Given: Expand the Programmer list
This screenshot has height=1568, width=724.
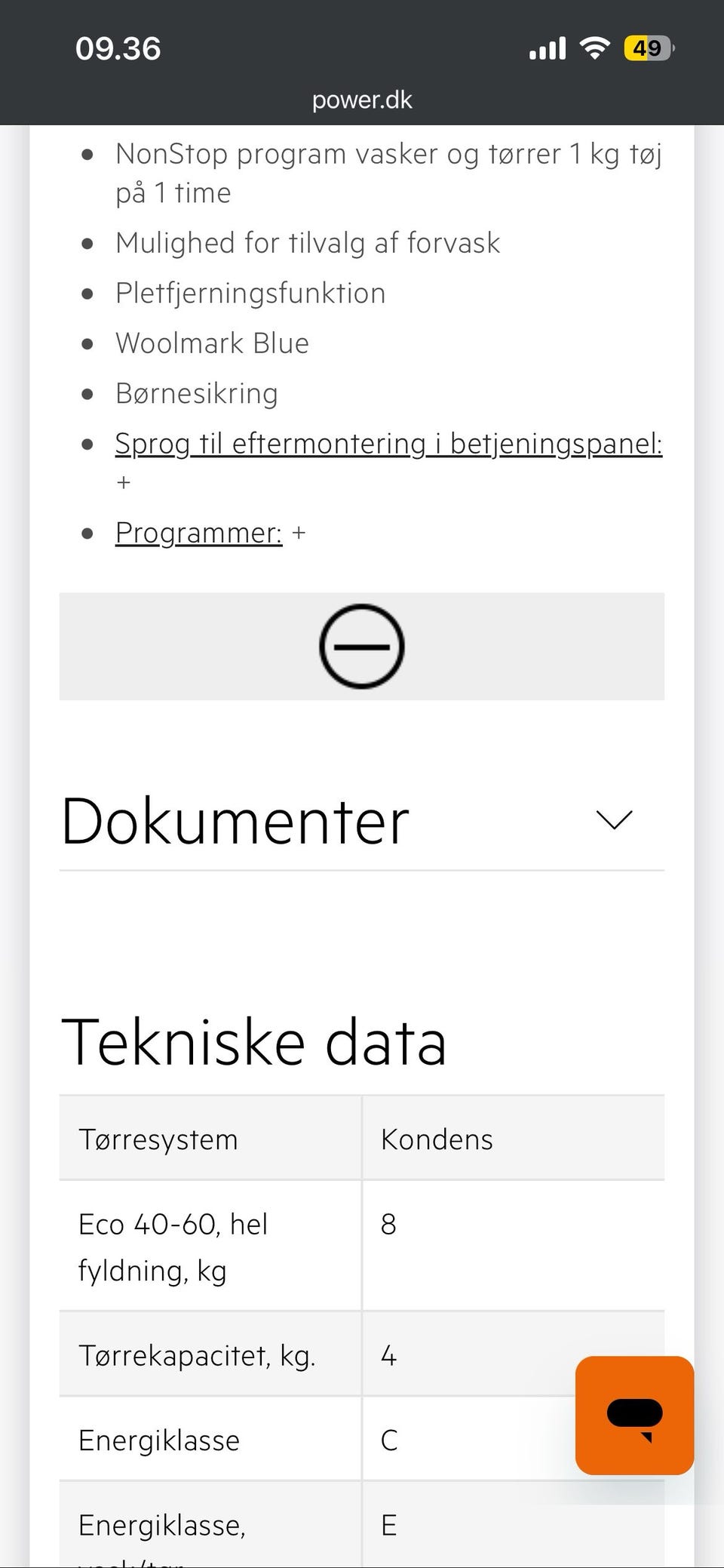Looking at the screenshot, I should tap(198, 533).
